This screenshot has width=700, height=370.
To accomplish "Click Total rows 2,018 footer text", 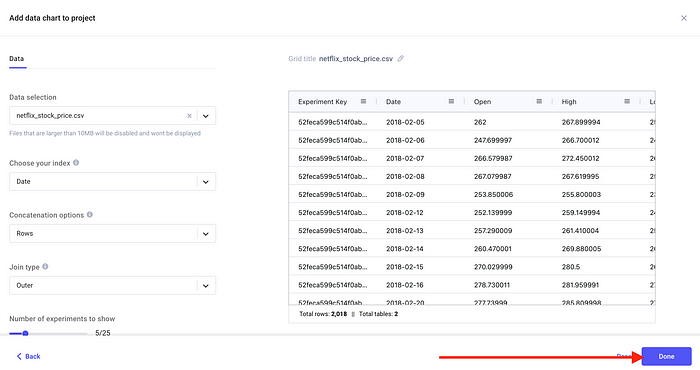I will [x=323, y=314].
